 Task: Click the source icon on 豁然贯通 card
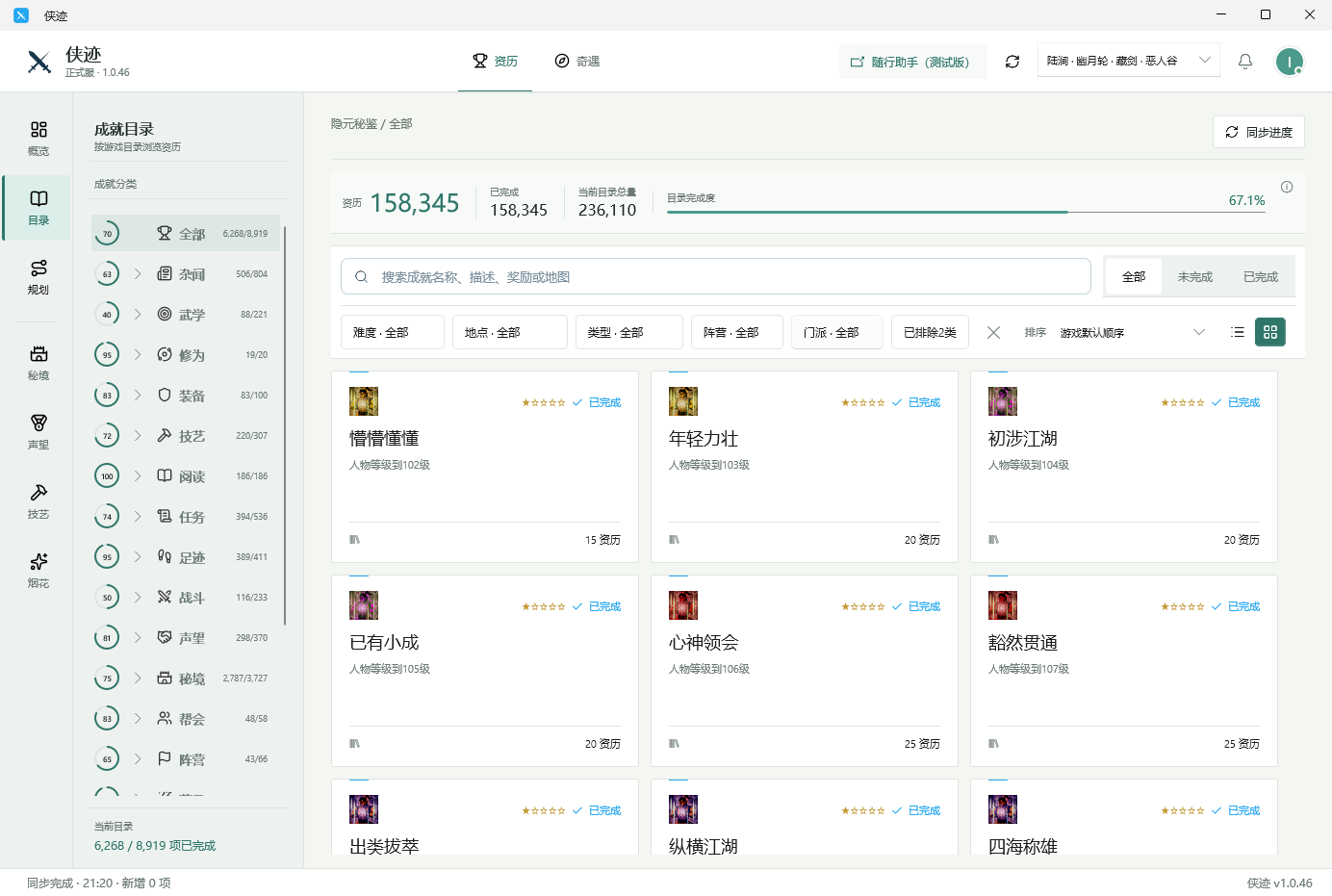coord(993,744)
